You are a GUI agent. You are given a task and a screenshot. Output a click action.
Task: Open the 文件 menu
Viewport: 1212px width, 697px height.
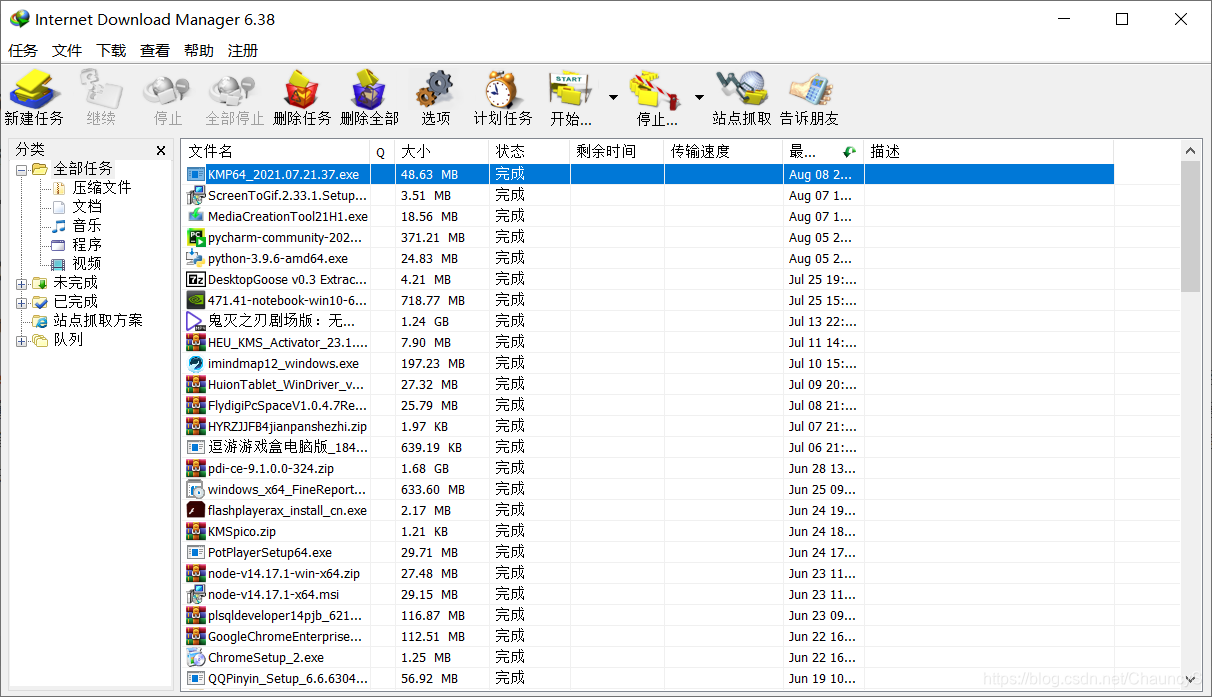67,50
